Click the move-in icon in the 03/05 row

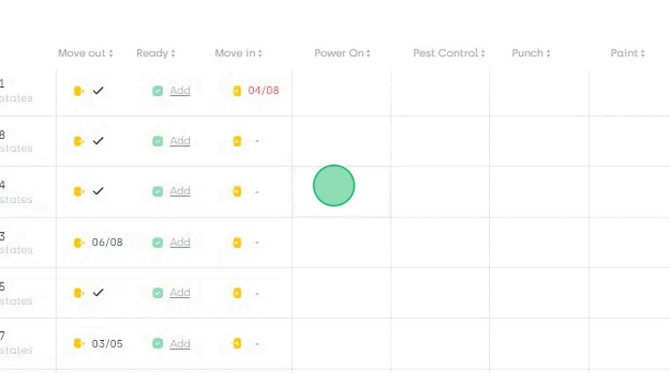pos(237,344)
